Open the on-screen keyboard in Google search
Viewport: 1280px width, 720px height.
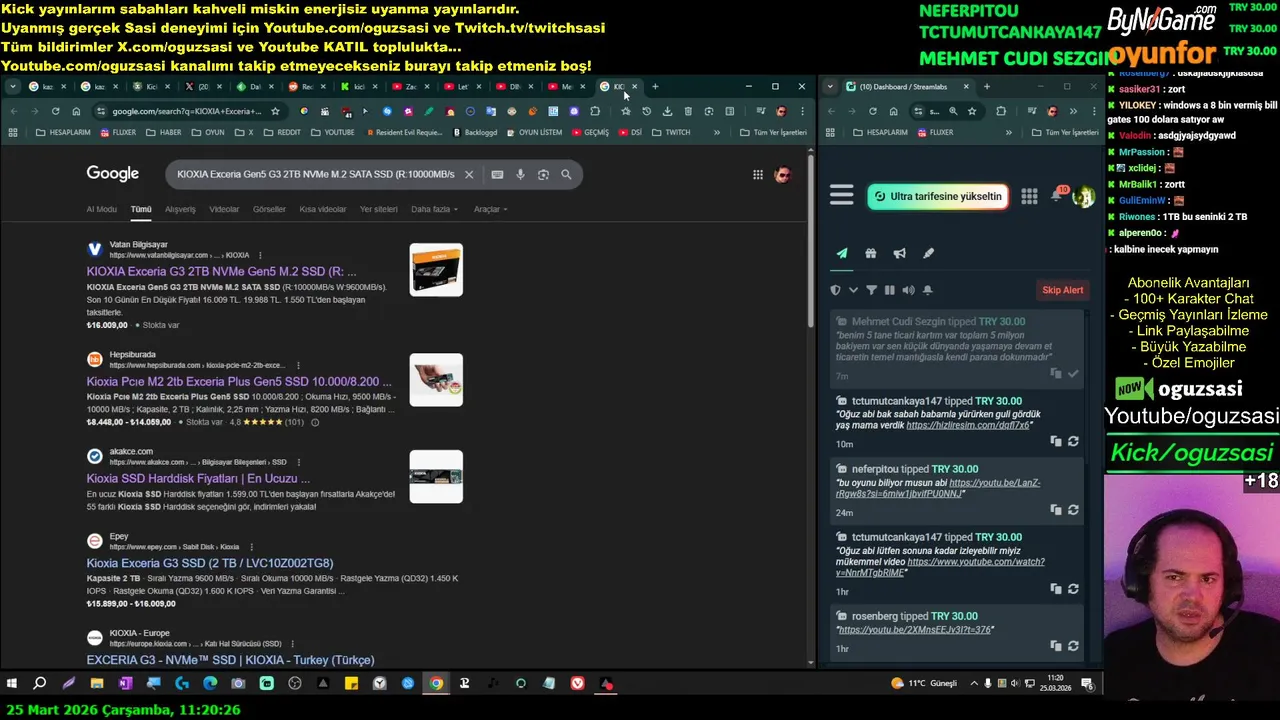497,174
